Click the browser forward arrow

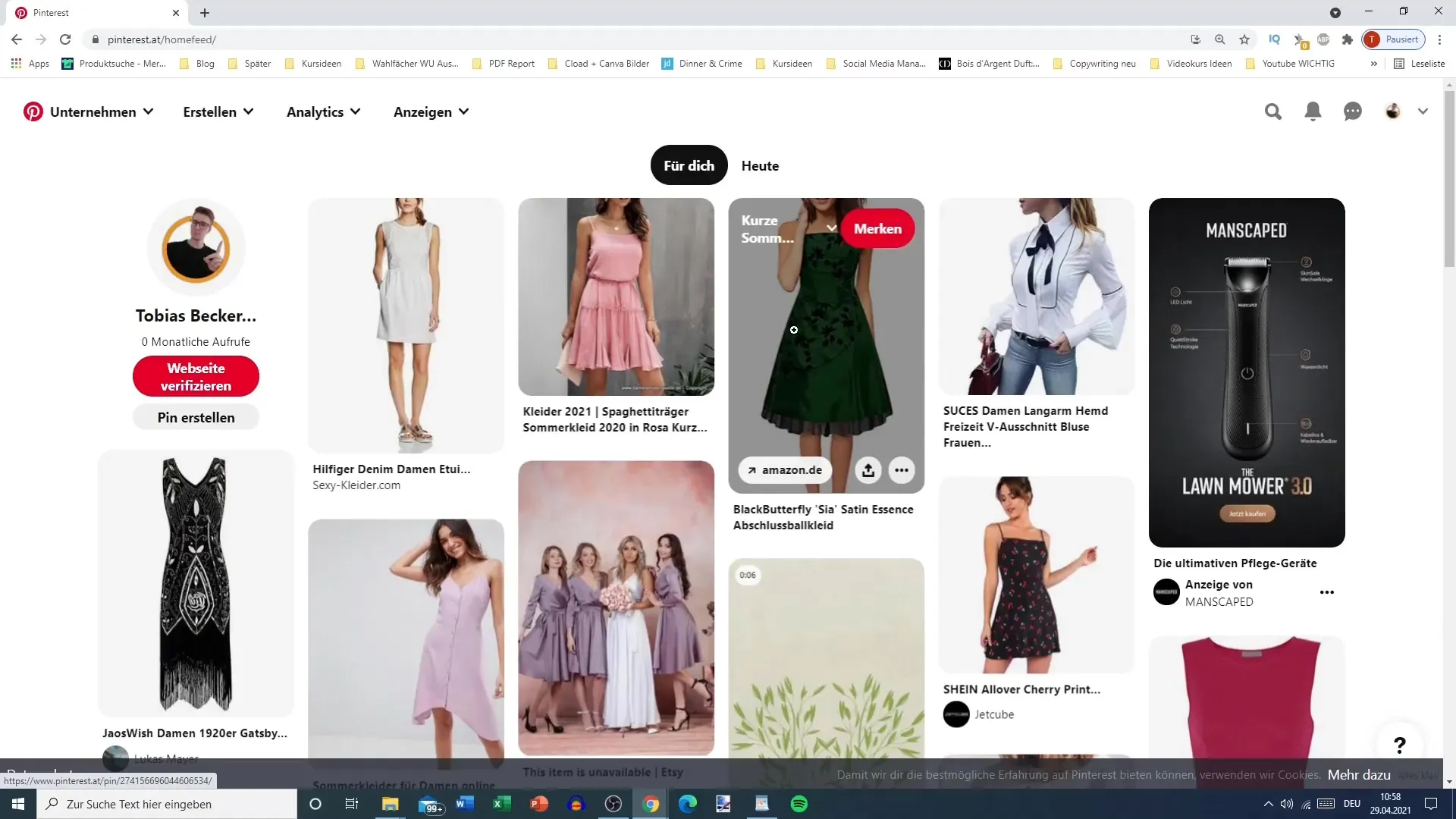pyautogui.click(x=41, y=39)
